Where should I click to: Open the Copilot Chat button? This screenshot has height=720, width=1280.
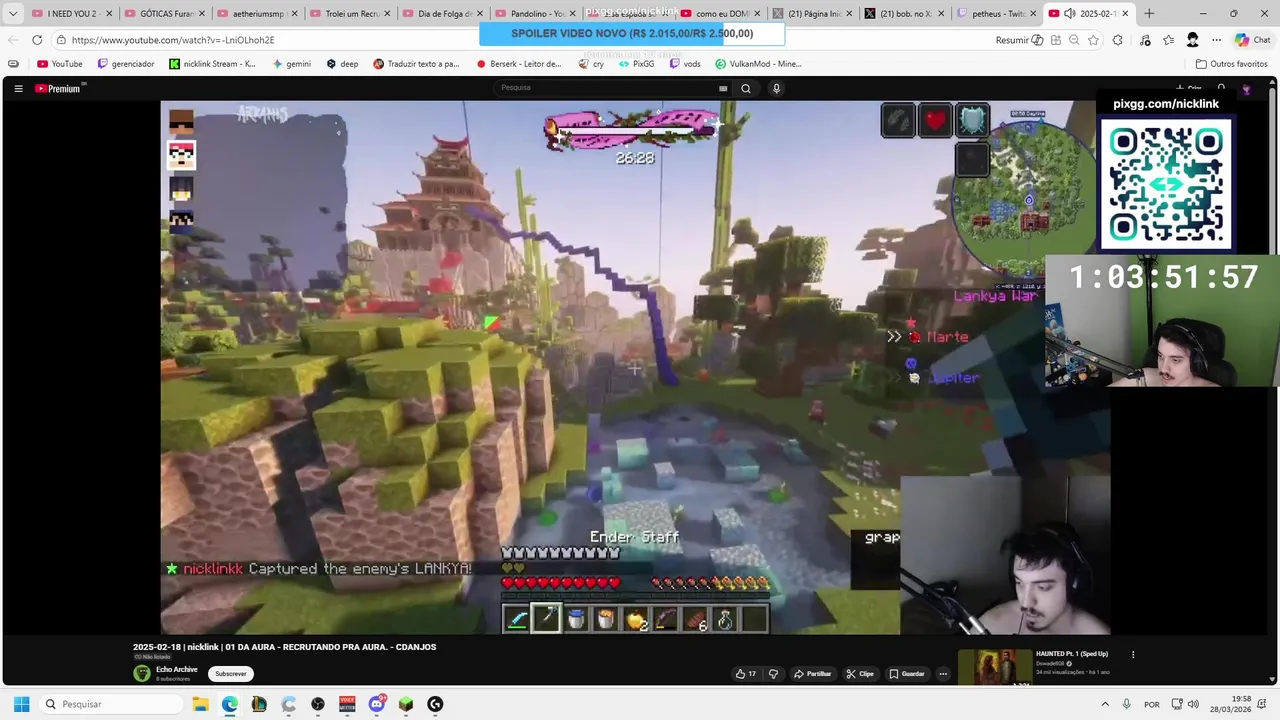(x=1253, y=40)
